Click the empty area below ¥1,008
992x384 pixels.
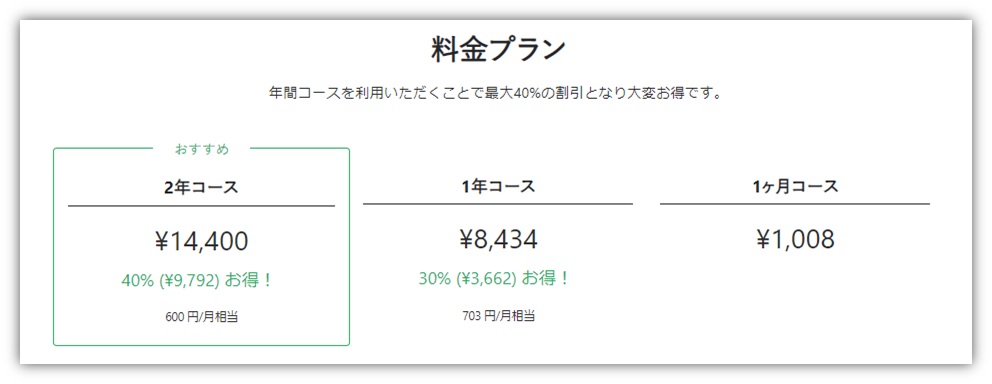[795, 297]
